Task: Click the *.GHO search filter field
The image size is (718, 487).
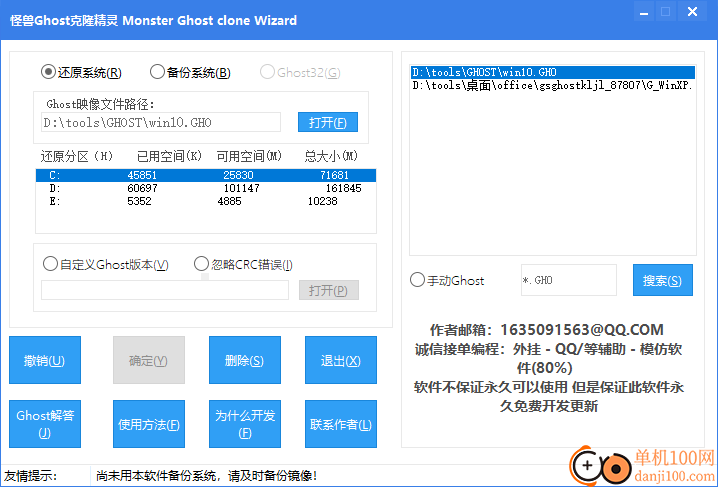Action: click(x=569, y=280)
